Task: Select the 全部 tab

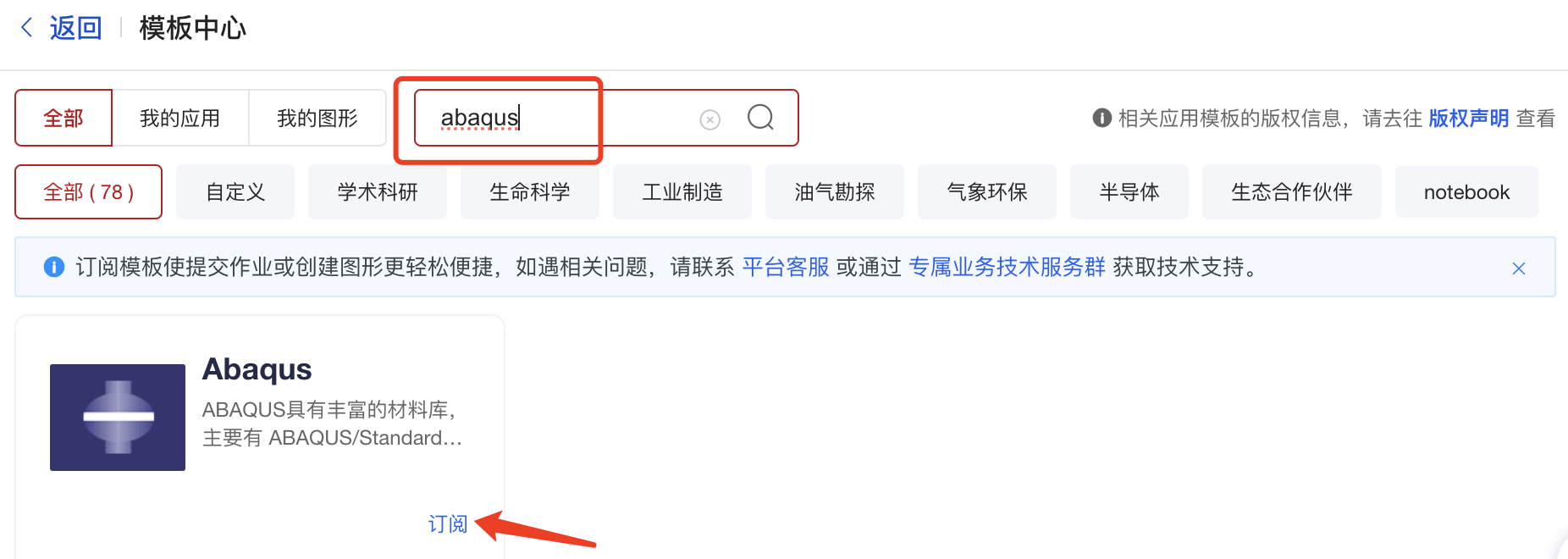Action: click(x=63, y=118)
